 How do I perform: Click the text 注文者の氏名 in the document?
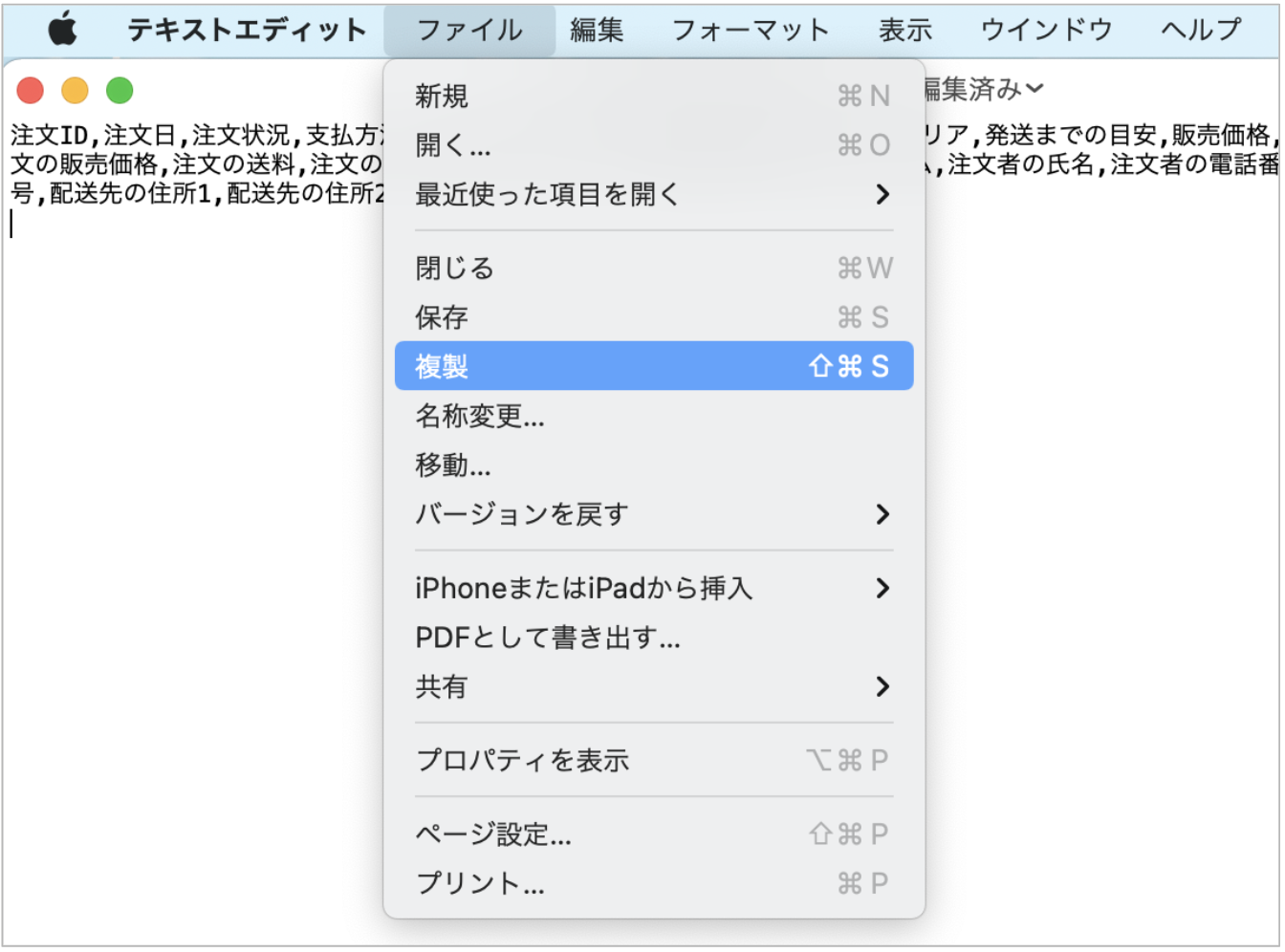[x=1021, y=164]
